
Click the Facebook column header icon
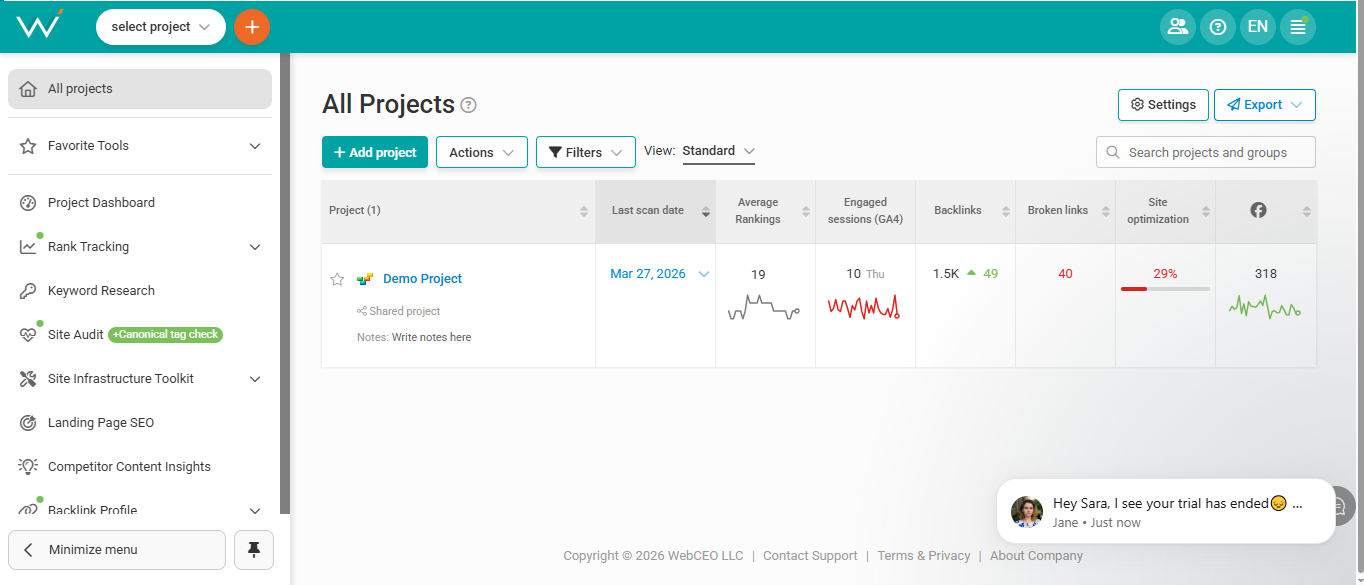click(1258, 210)
